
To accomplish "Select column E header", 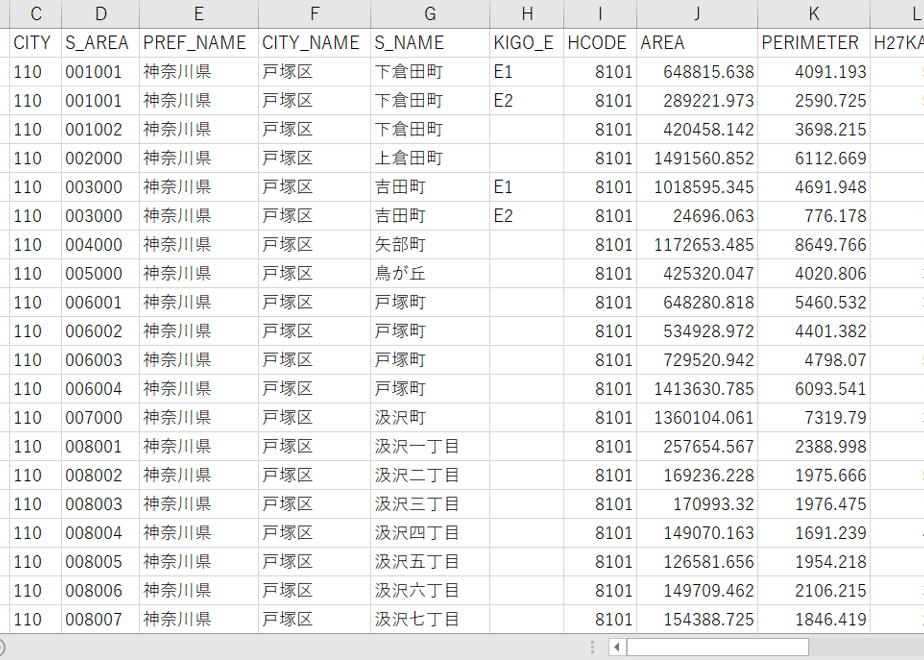I will tap(199, 14).
